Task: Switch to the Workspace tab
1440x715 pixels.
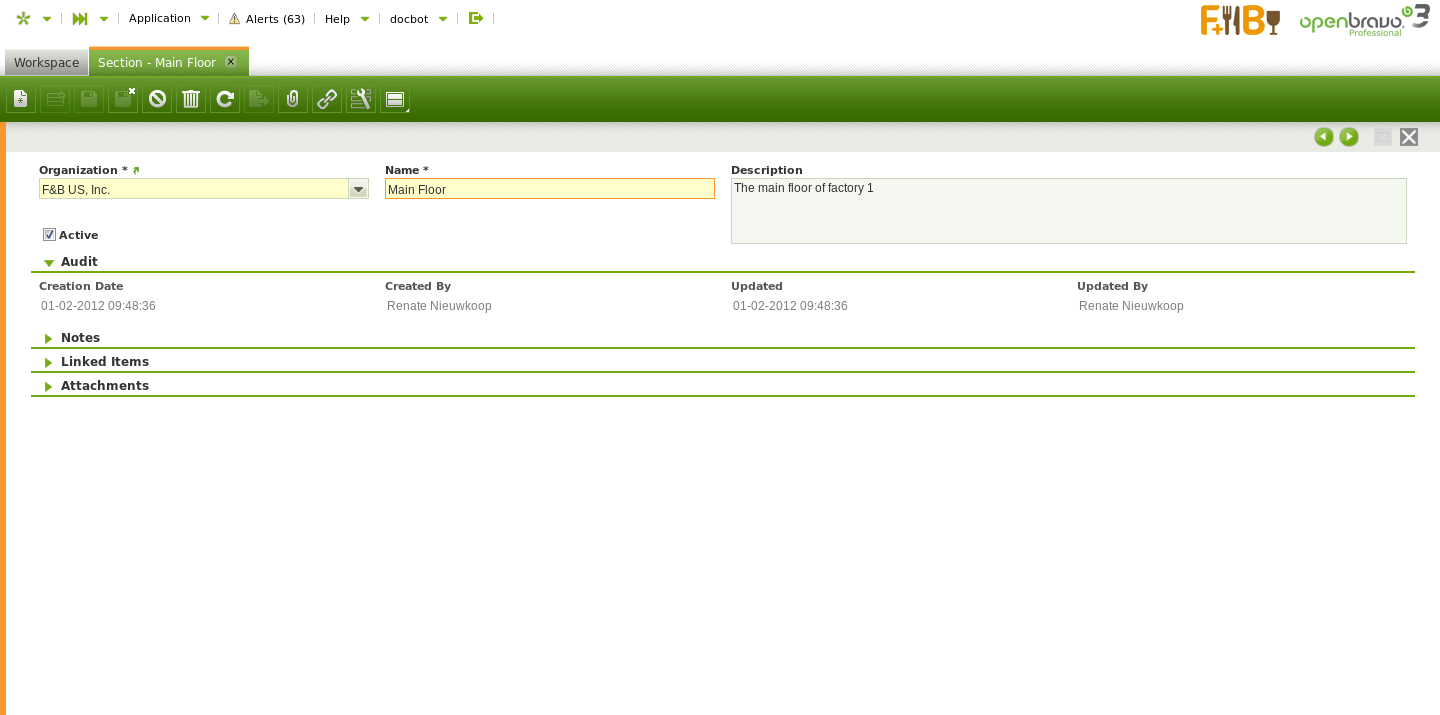Action: tap(46, 62)
